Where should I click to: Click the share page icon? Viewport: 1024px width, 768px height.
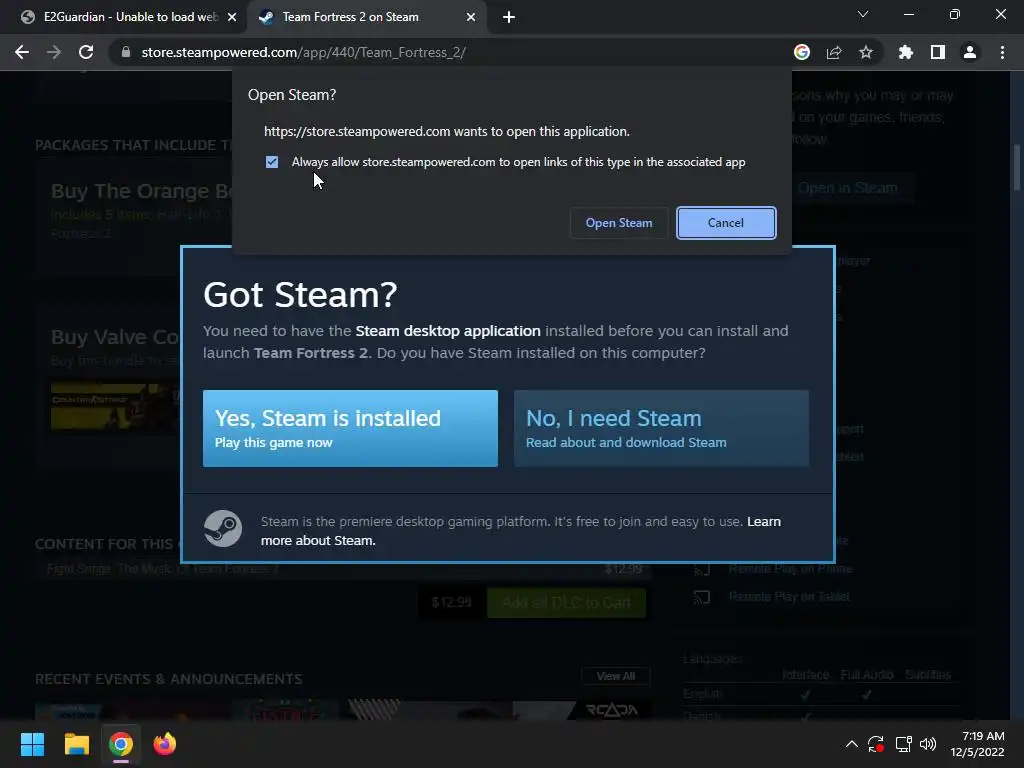pos(834,52)
